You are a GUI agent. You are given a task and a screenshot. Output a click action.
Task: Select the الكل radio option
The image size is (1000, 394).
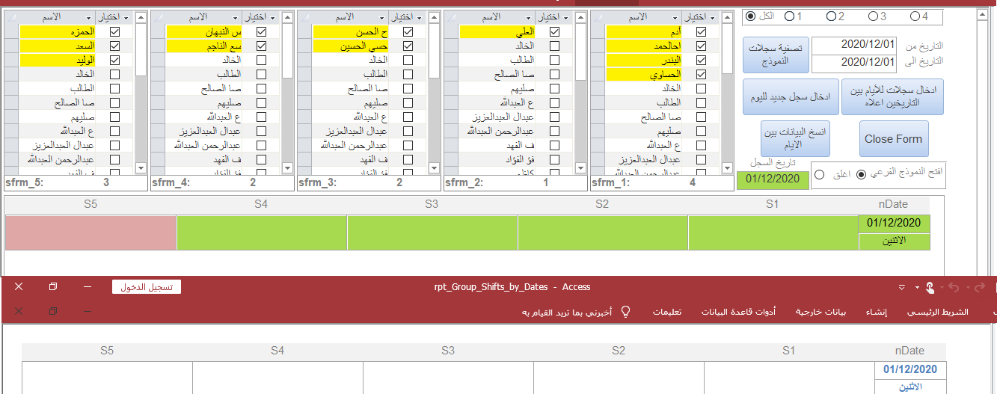pyautogui.click(x=751, y=16)
